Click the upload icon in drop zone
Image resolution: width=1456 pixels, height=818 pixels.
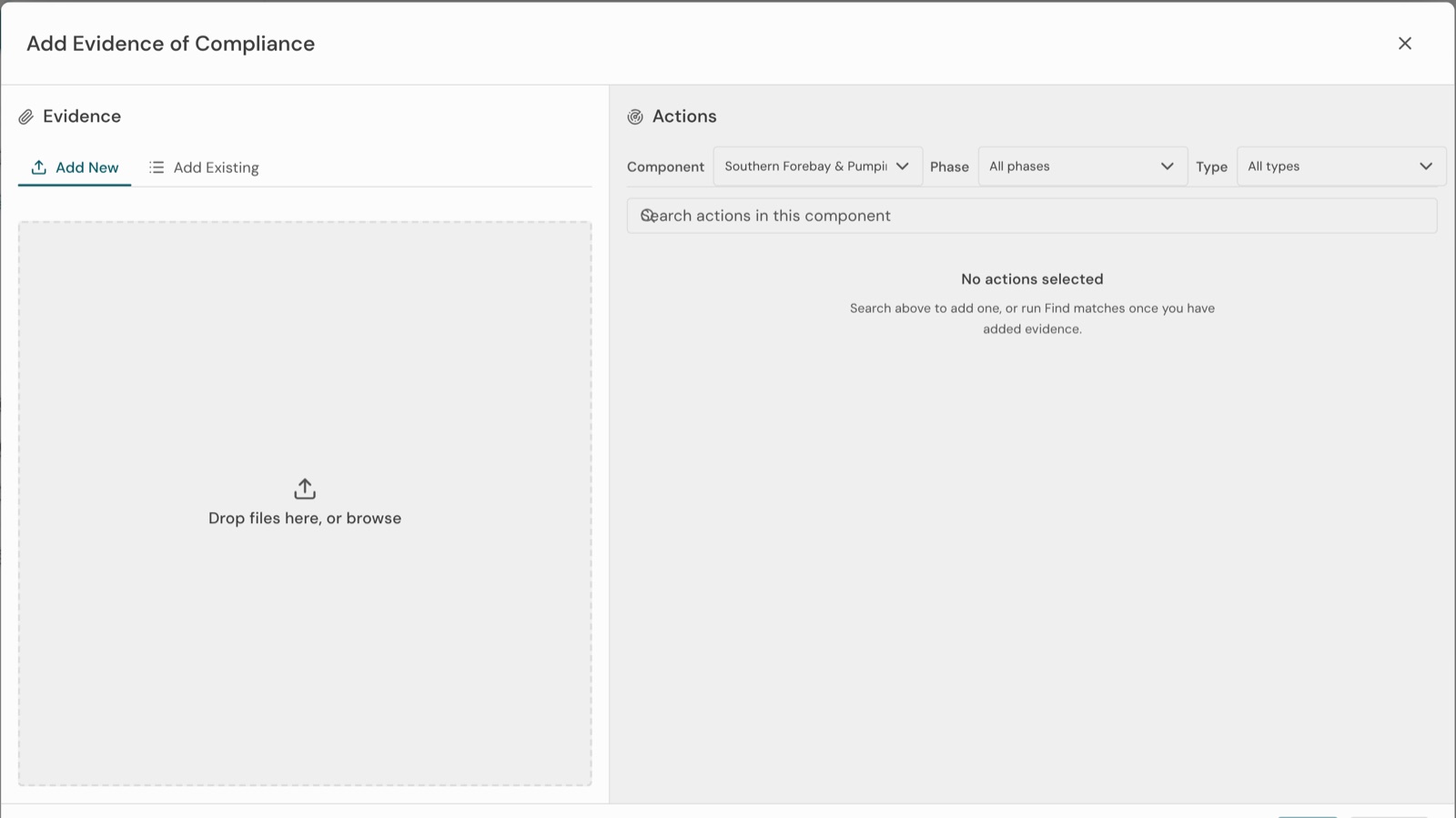point(305,490)
